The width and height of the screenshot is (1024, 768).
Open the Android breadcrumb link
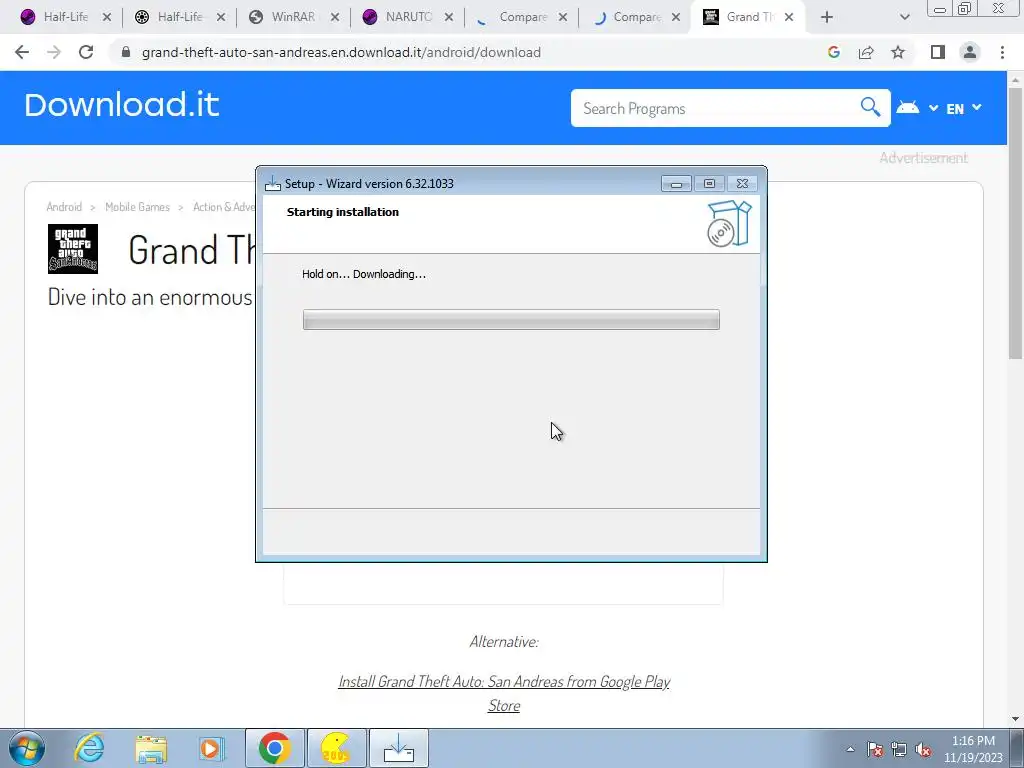64,207
